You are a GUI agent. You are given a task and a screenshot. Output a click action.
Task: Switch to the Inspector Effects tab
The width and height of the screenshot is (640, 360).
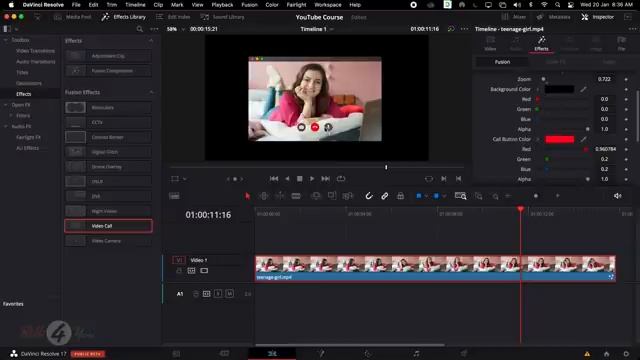tap(542, 43)
